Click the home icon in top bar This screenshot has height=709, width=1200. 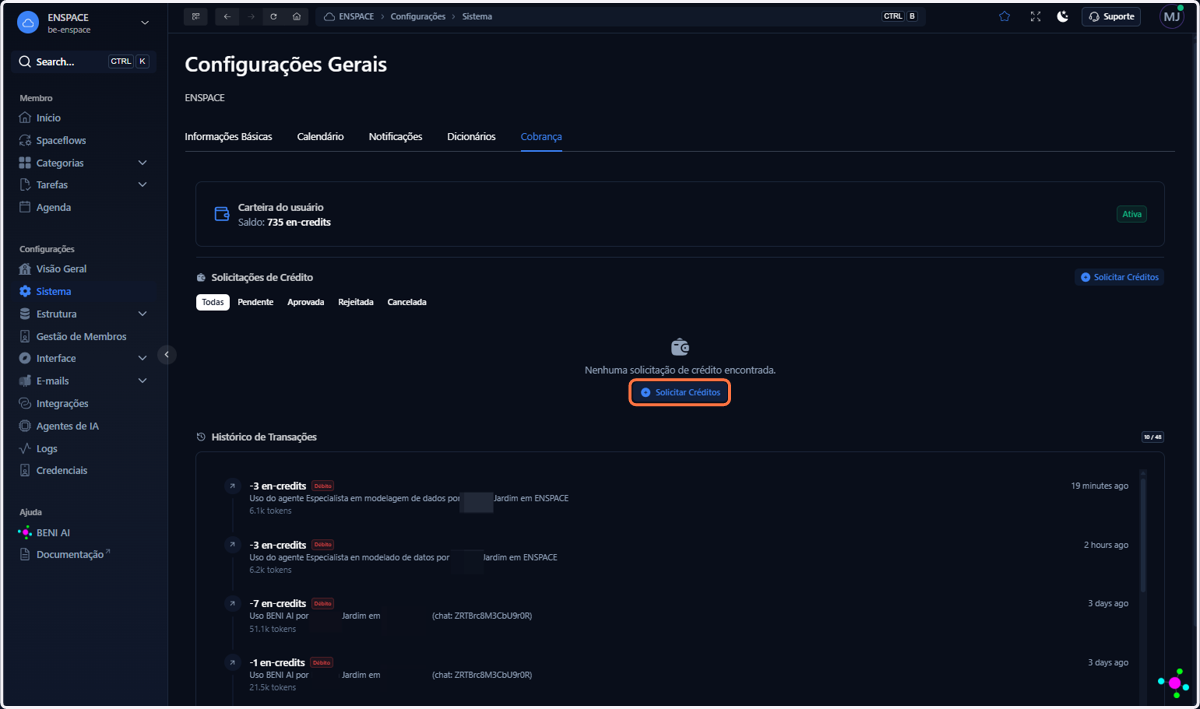click(x=296, y=17)
